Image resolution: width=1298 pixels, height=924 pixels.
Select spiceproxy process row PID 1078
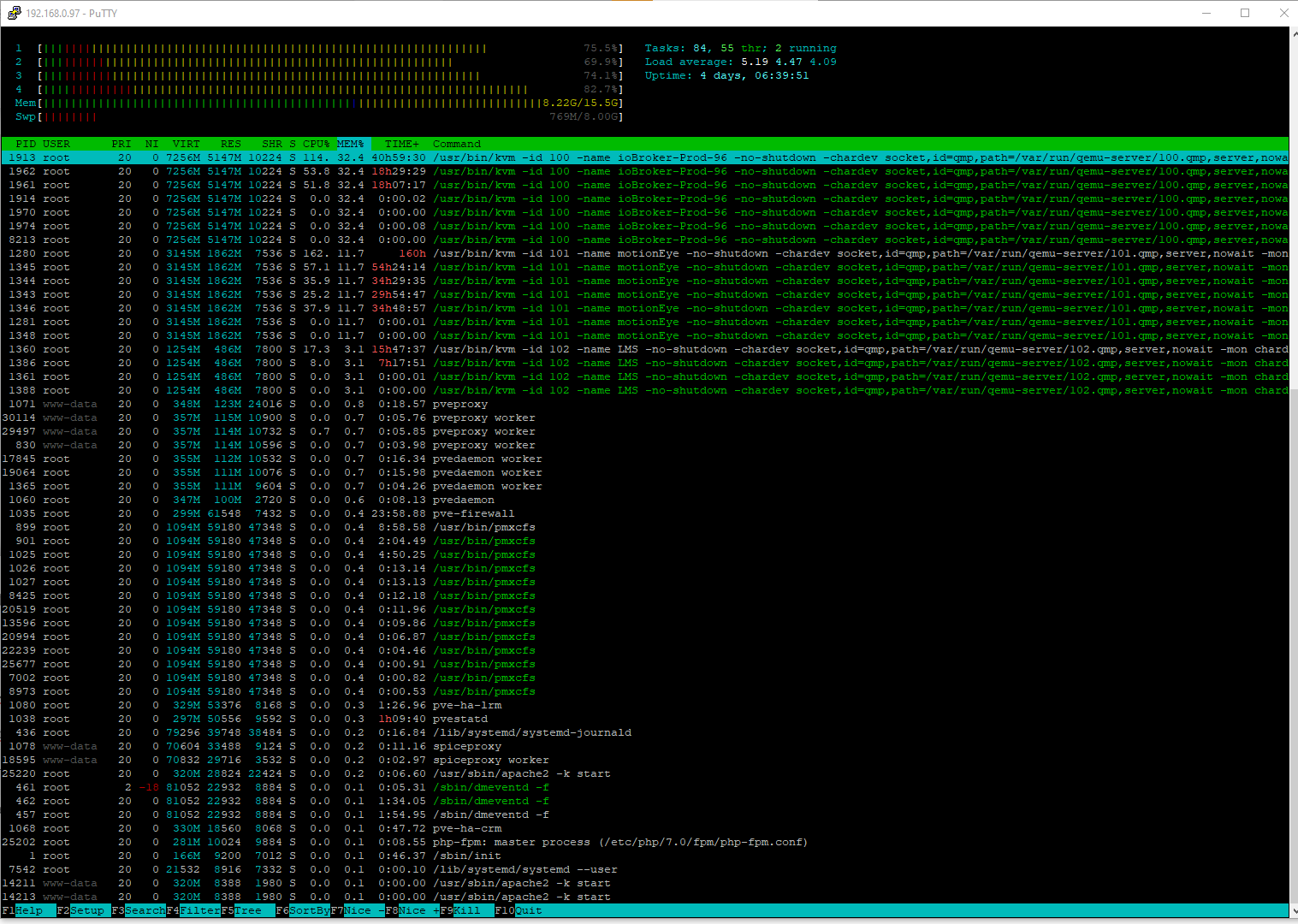point(645,746)
